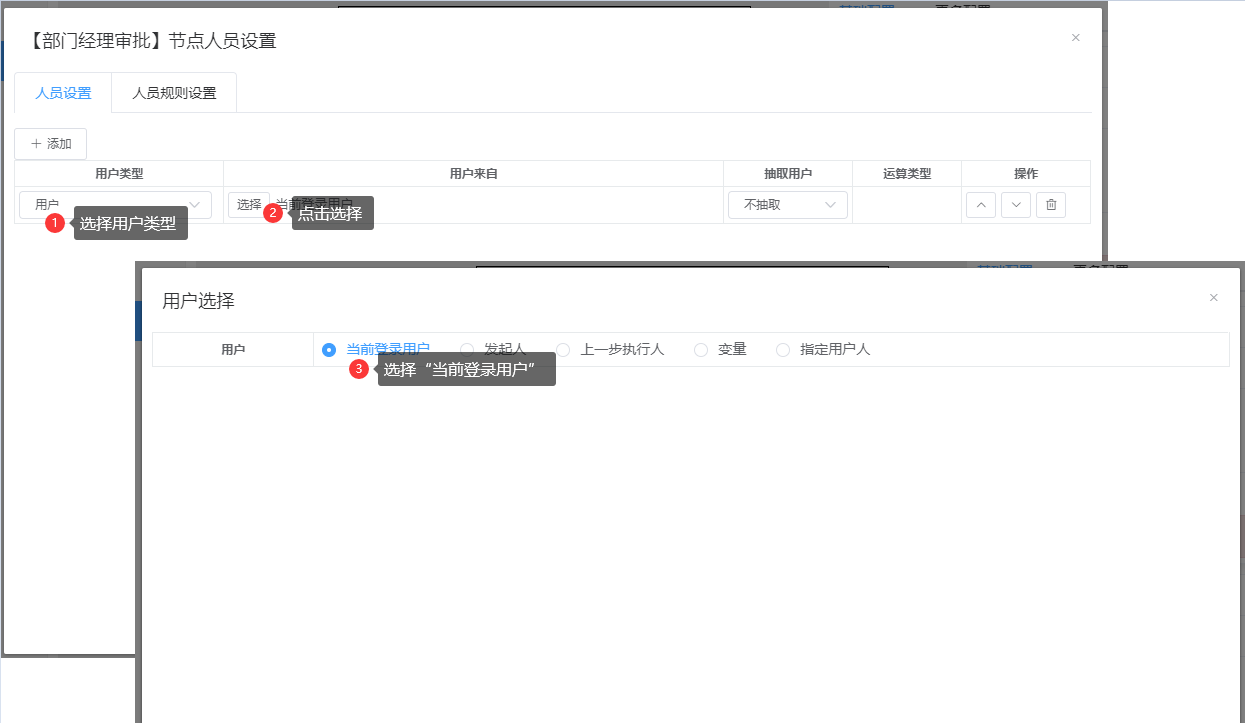The width and height of the screenshot is (1245, 723).
Task: Expand the 不抽取 dropdown
Action: [788, 205]
